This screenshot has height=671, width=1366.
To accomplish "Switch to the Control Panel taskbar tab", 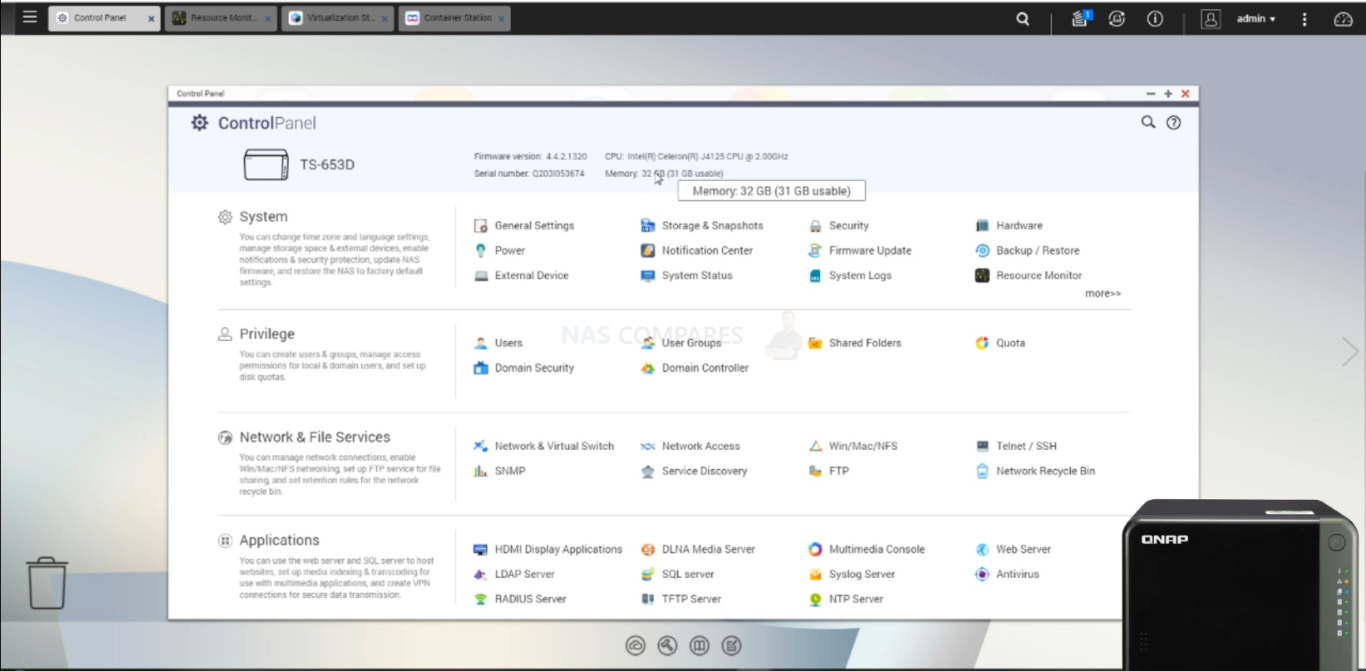I will (x=105, y=18).
